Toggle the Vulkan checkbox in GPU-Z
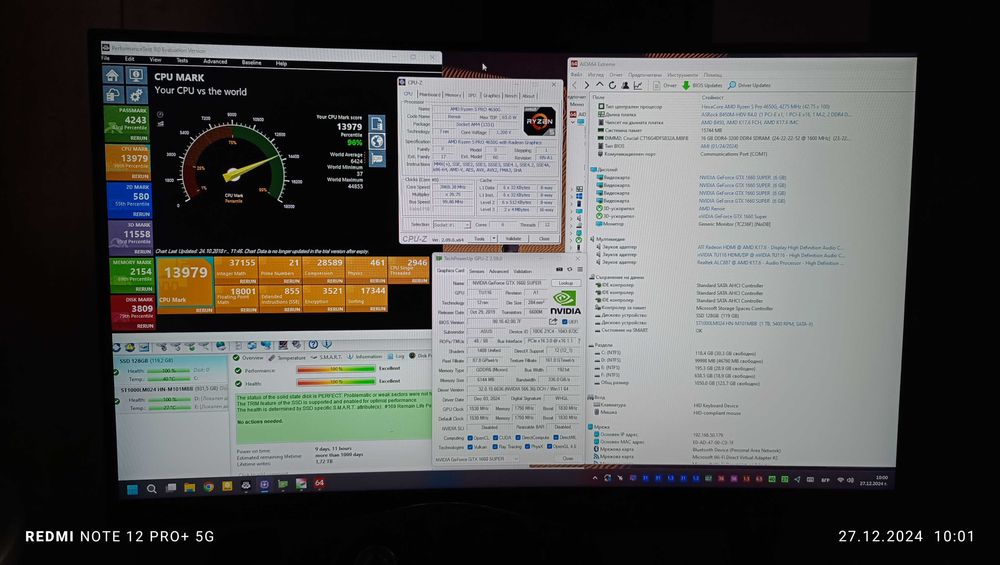 coord(470,447)
